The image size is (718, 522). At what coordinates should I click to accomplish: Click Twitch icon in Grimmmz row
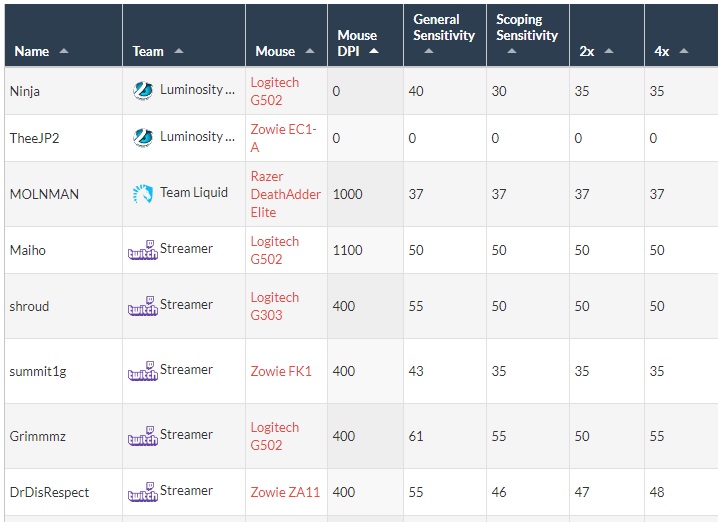[143, 436]
